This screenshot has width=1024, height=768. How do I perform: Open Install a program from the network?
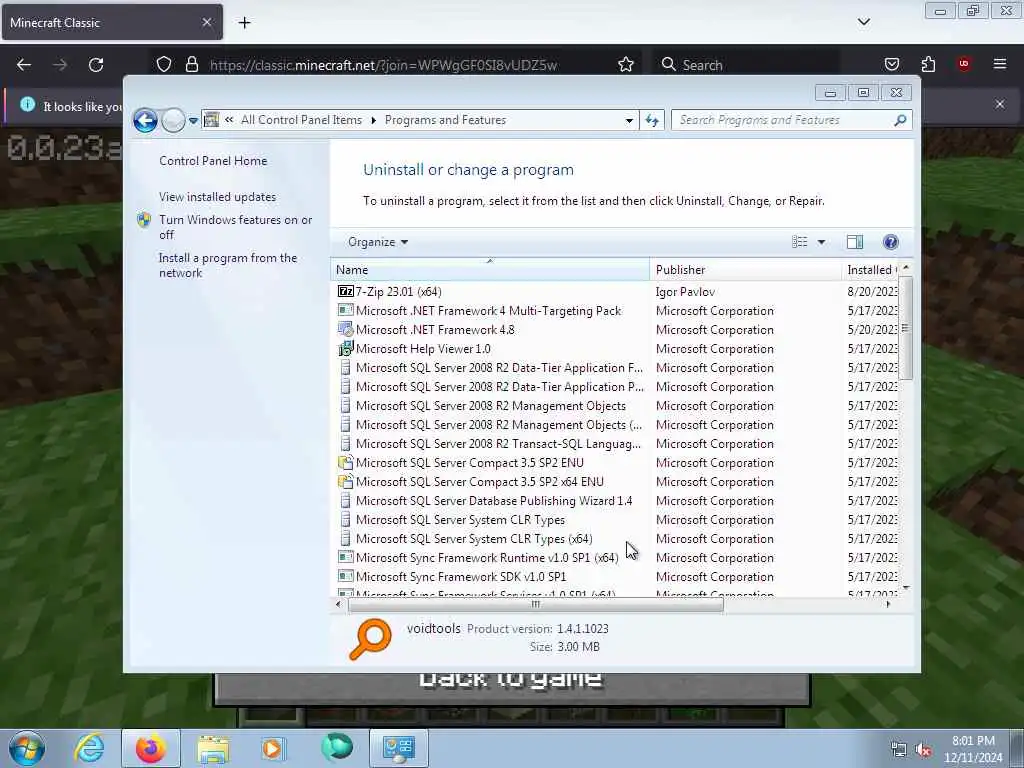(228, 265)
